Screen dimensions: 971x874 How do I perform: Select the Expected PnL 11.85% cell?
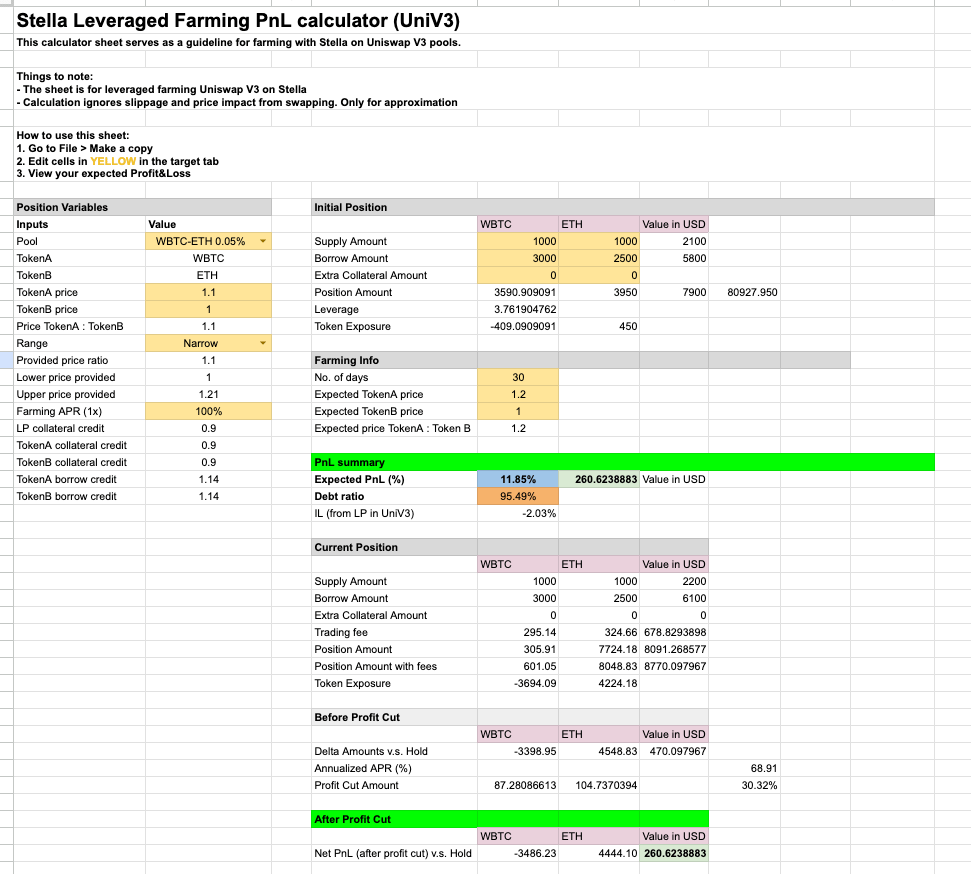[518, 479]
